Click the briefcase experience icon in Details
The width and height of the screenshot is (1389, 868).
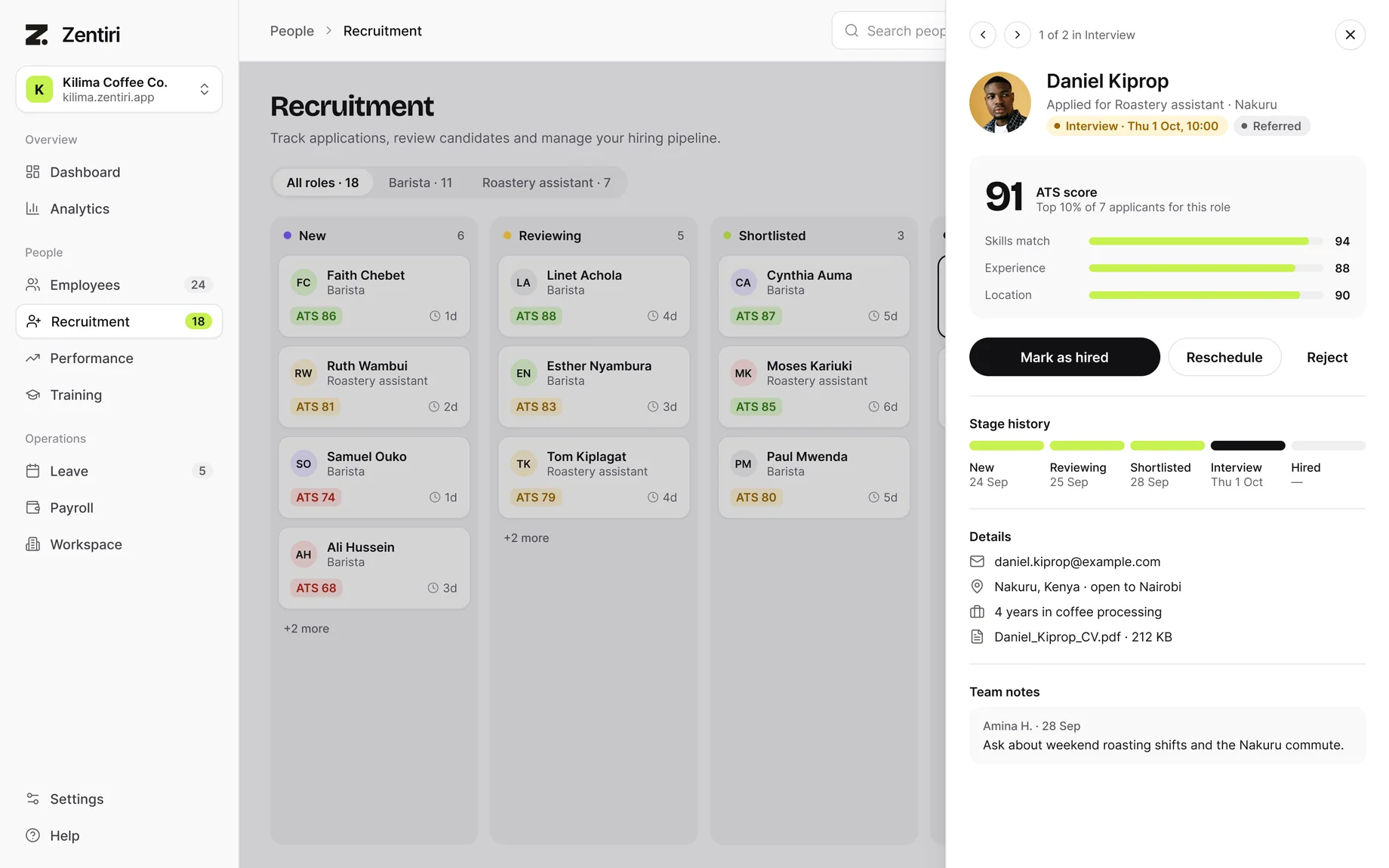[x=977, y=611]
